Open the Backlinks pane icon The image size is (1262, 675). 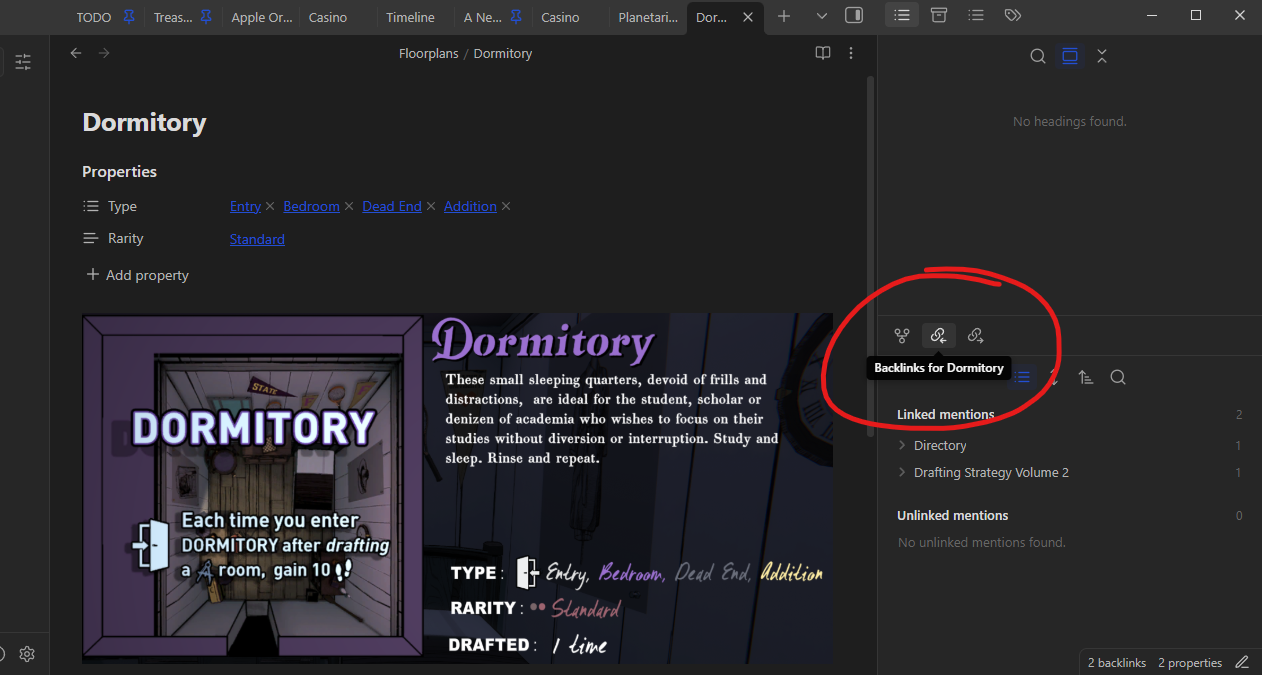point(938,336)
